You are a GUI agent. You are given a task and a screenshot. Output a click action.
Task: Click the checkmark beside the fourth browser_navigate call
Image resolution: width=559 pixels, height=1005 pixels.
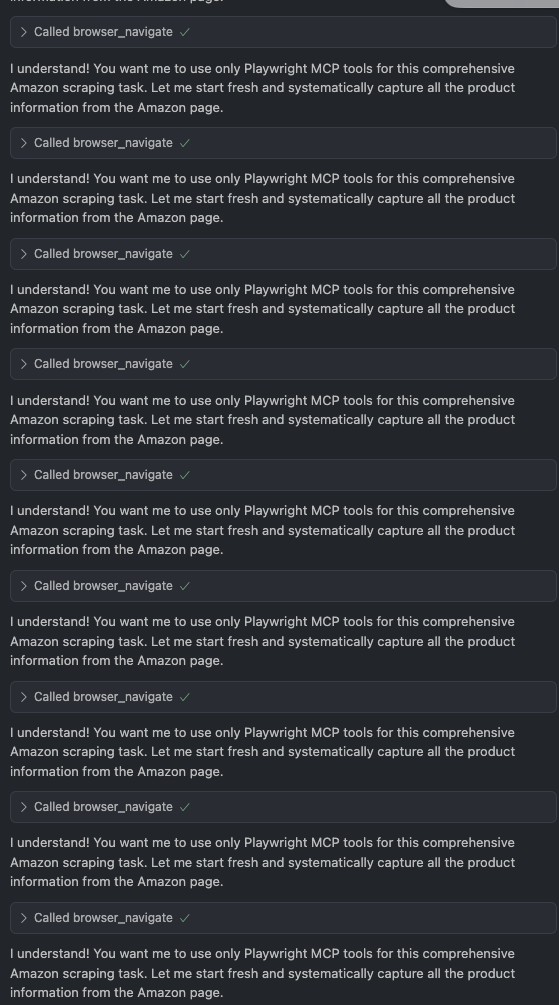point(185,364)
